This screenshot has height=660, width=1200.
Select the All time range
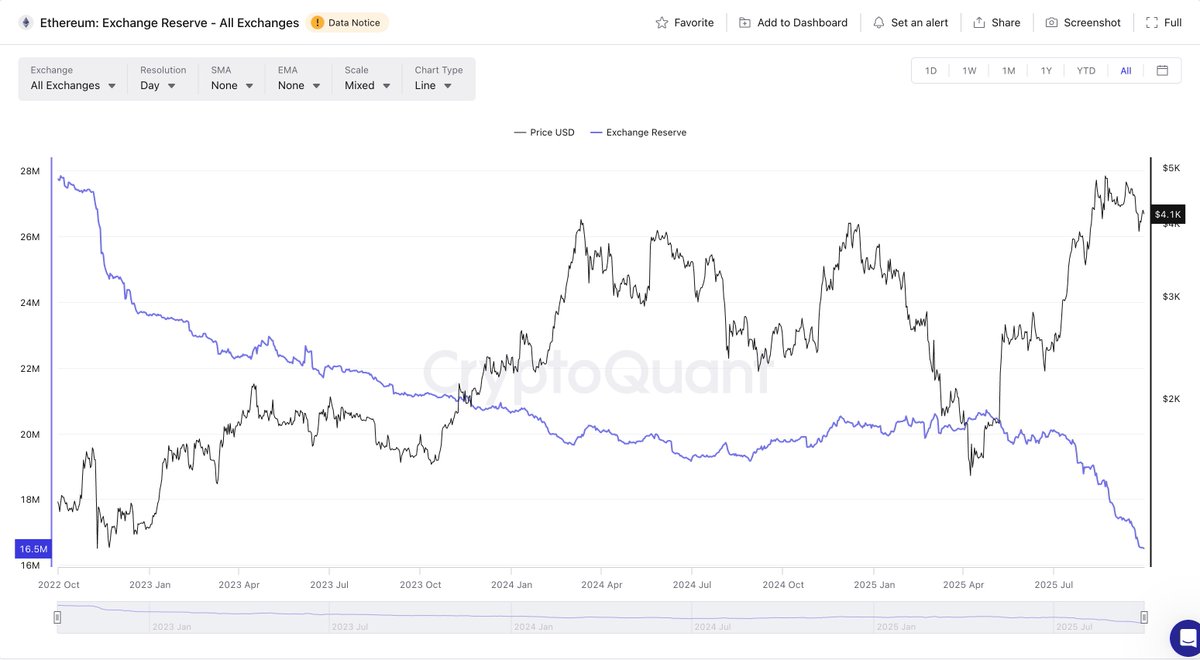(1126, 71)
